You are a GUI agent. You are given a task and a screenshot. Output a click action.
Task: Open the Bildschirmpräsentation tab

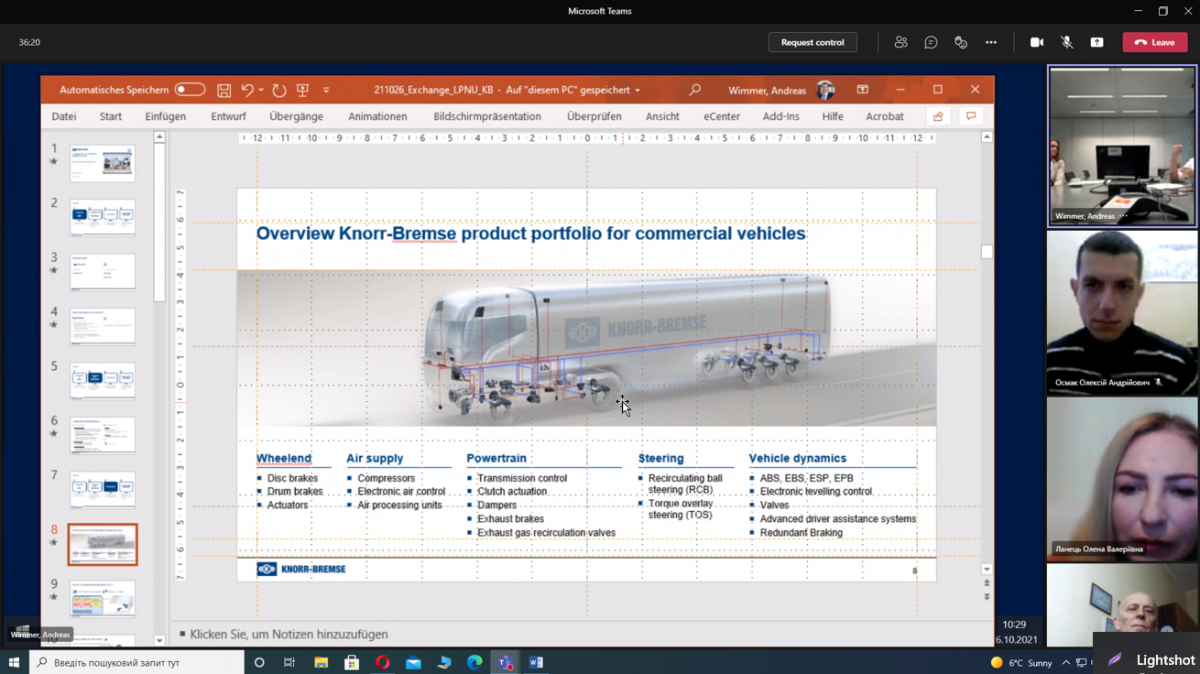tap(487, 116)
